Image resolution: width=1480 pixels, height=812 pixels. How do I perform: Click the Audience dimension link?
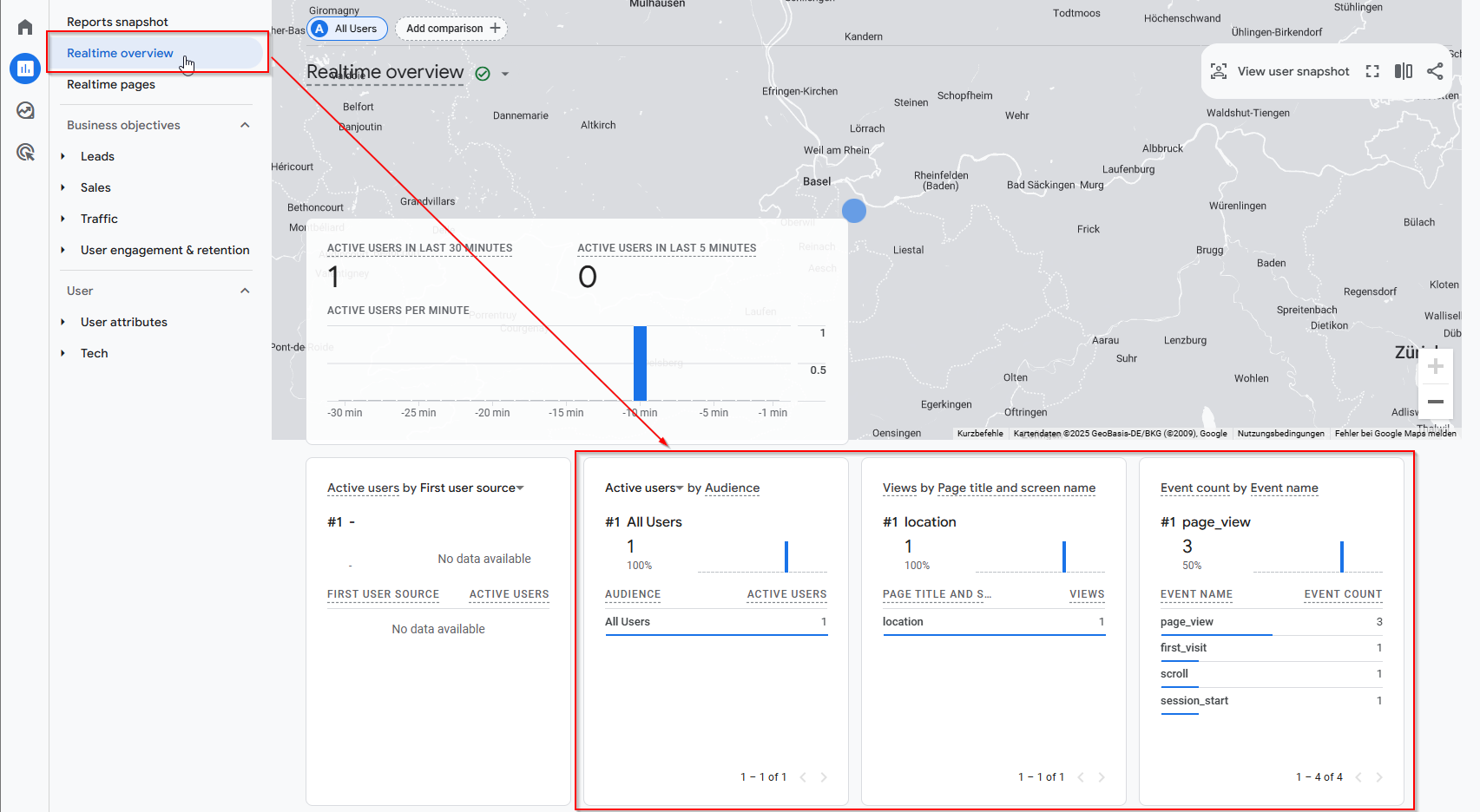(732, 488)
